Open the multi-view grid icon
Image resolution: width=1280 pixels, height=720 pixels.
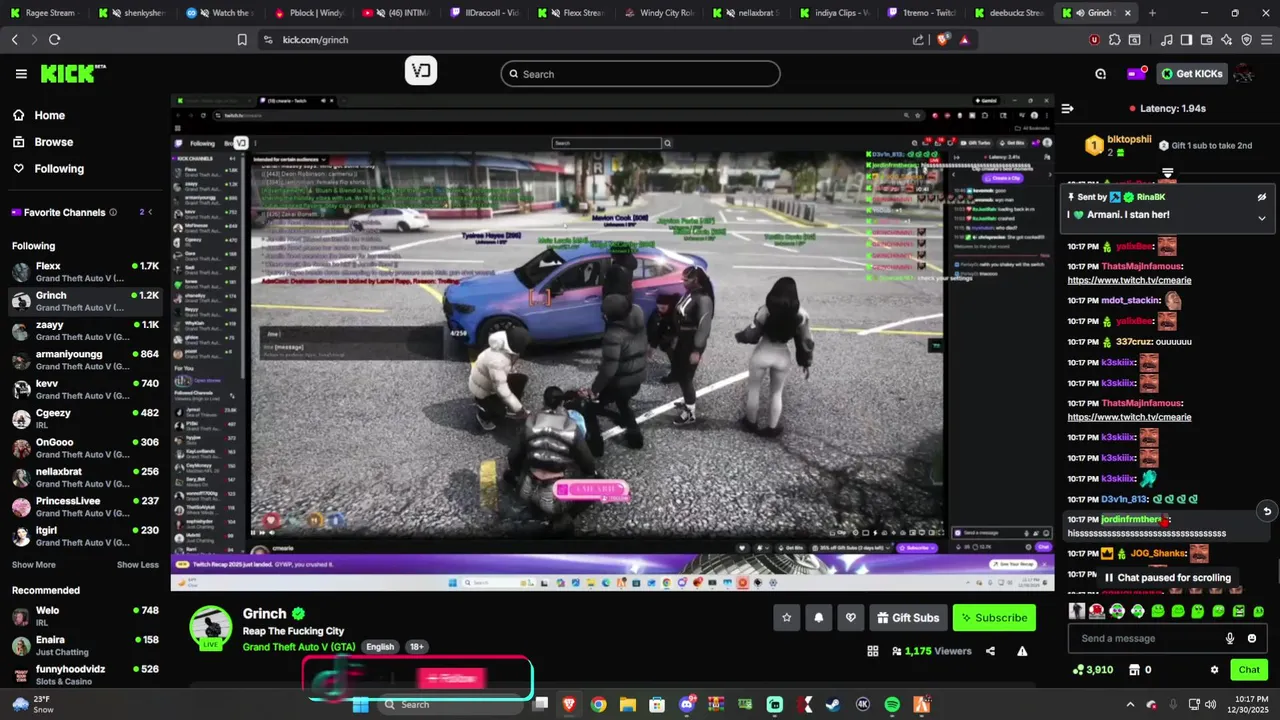click(x=873, y=651)
